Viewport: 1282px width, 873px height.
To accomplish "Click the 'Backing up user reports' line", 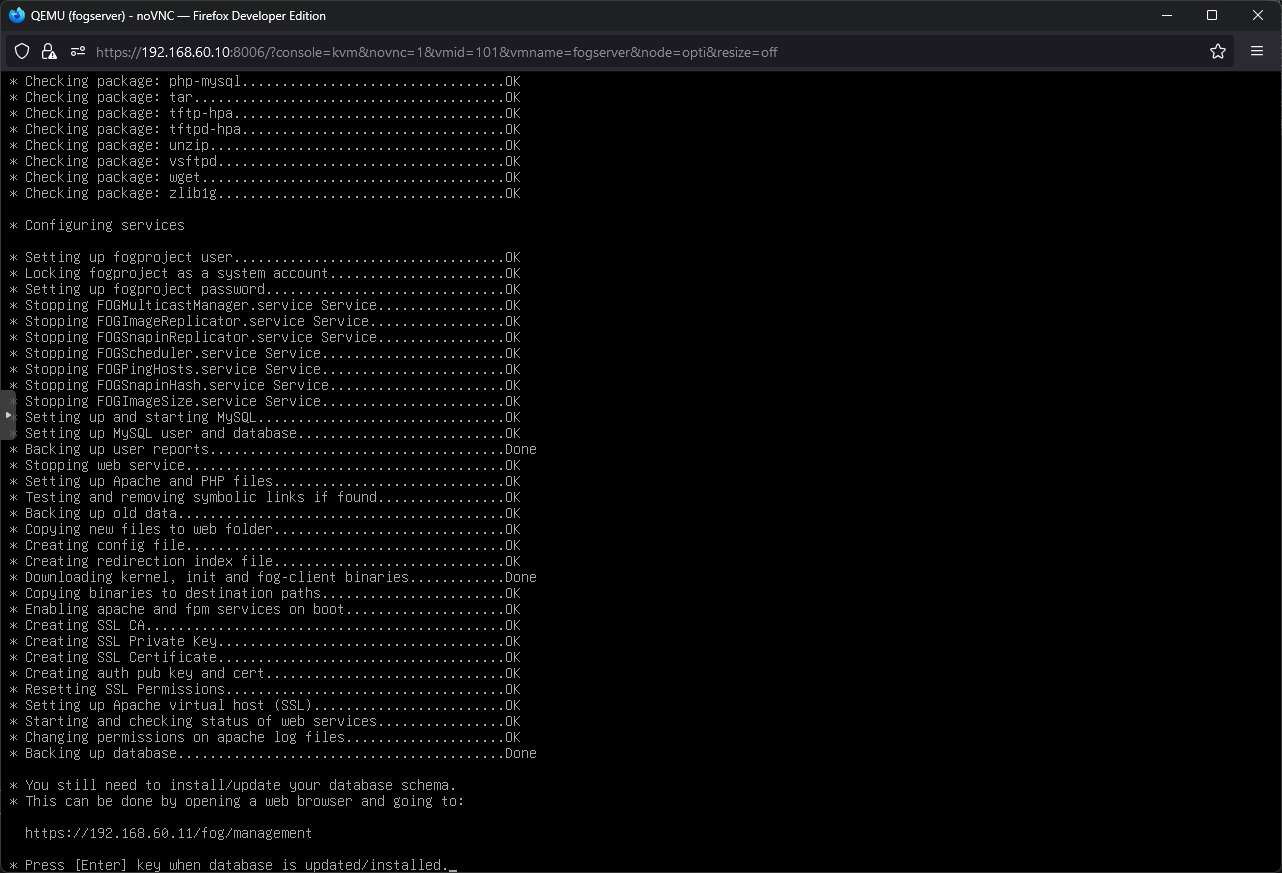I will coord(273,449).
